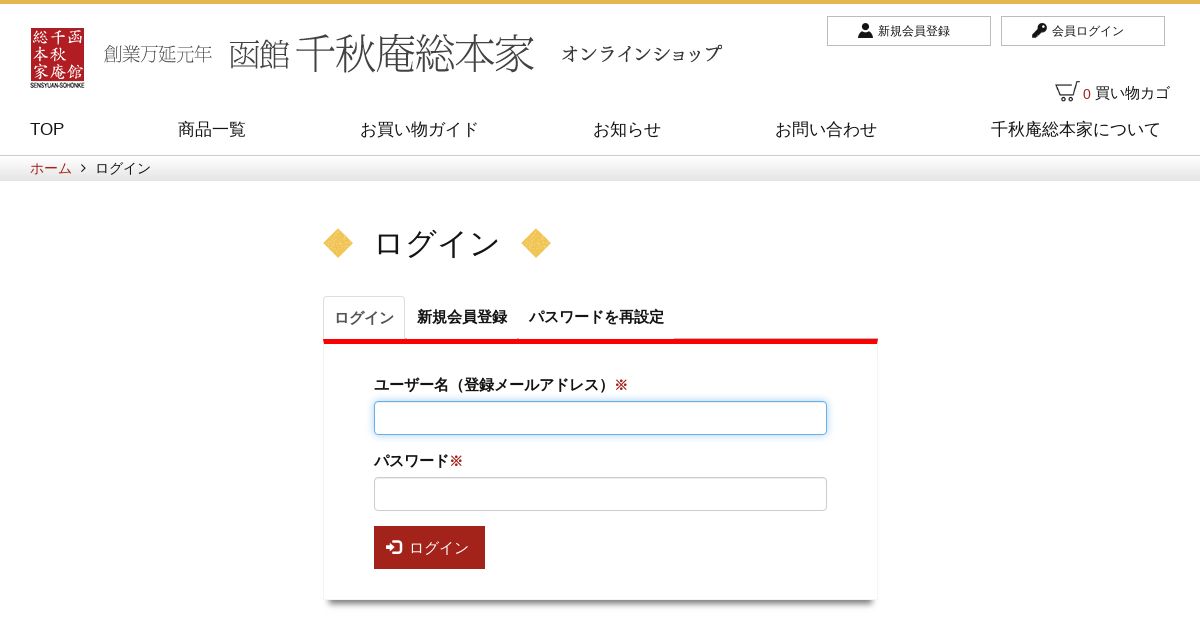Click the red Sensyuan-Sohonke logo
Screen dimensions: 1200x630
click(x=57, y=58)
